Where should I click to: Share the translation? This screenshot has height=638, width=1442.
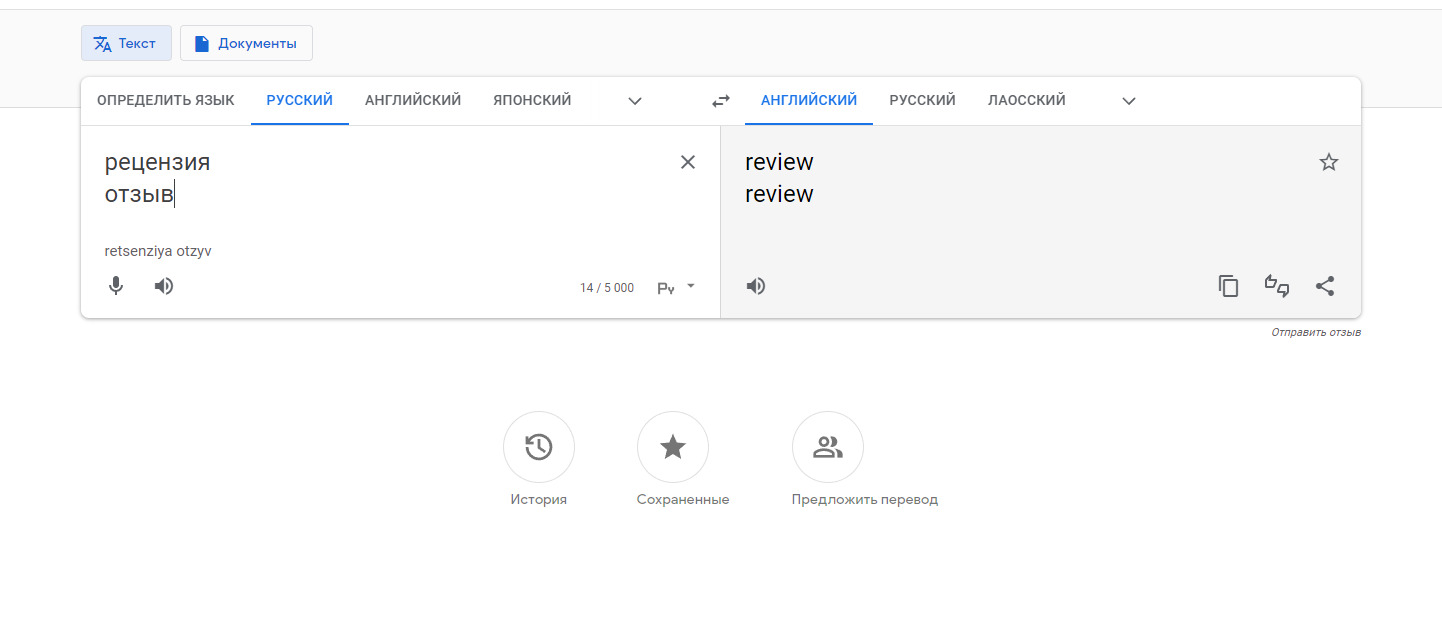click(x=1324, y=286)
